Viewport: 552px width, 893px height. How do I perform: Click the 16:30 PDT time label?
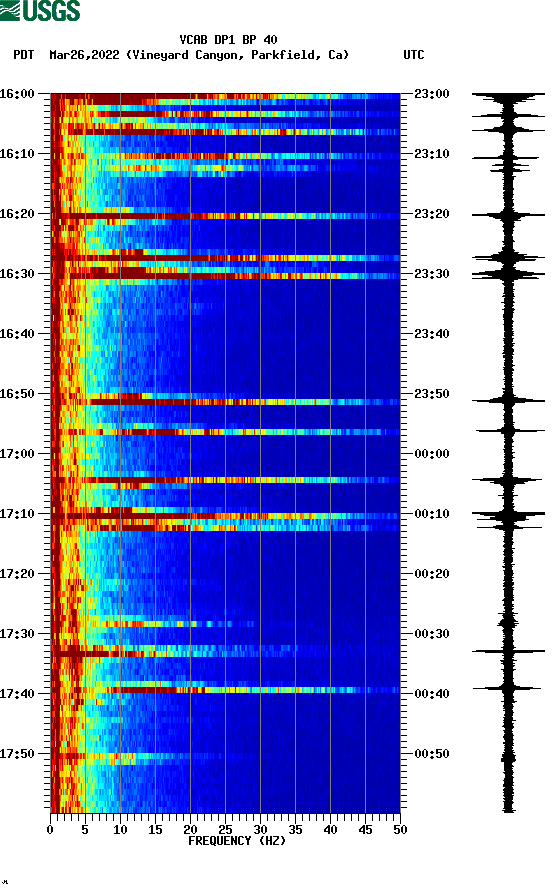pos(17,273)
